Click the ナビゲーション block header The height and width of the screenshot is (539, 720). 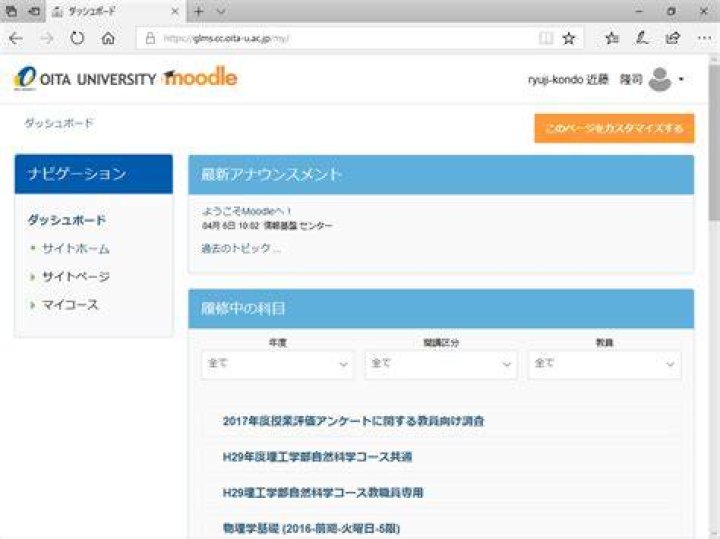click(94, 174)
